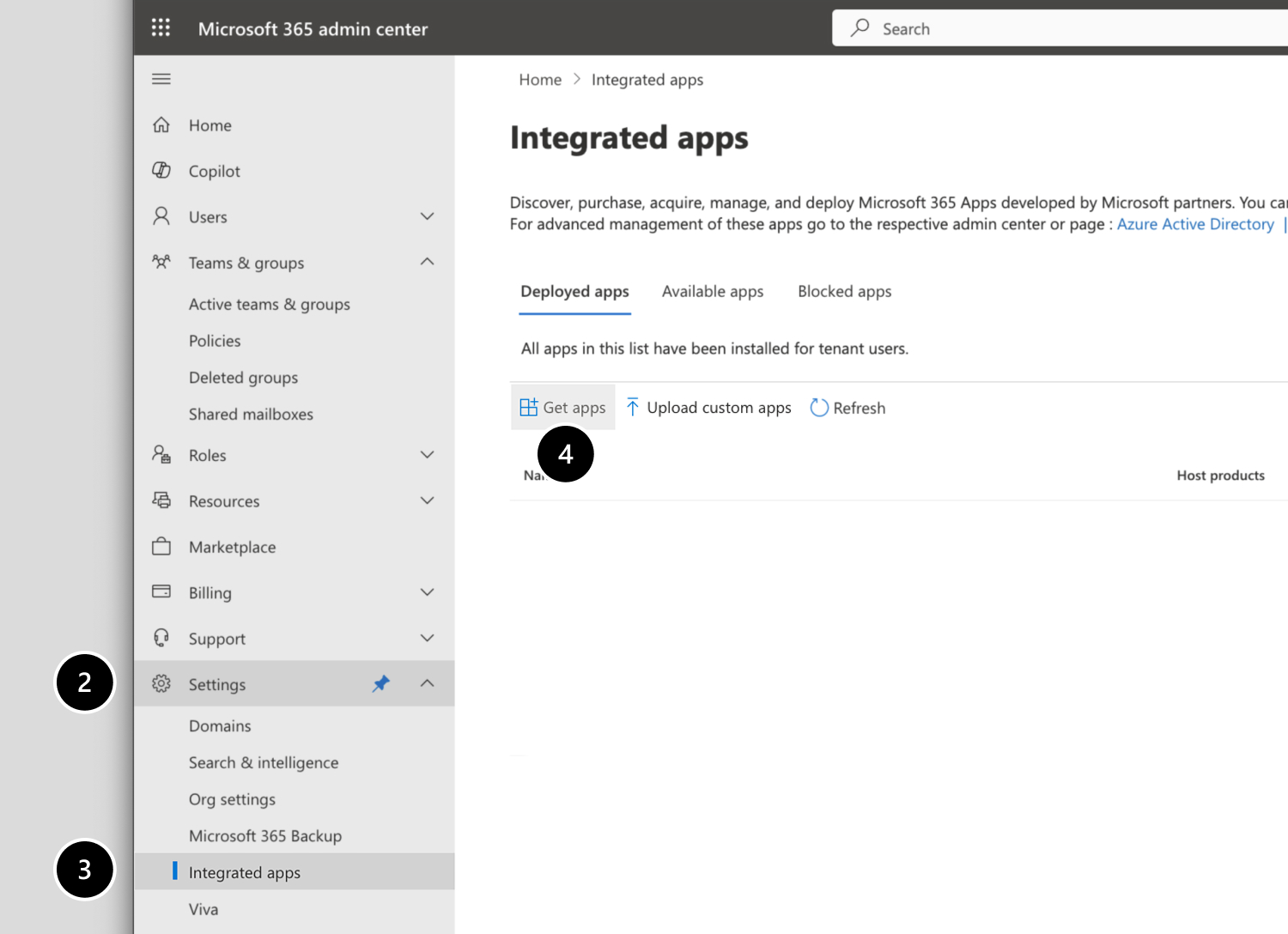Switch to the Deployed apps tab
This screenshot has height=934, width=1288.
tap(574, 292)
